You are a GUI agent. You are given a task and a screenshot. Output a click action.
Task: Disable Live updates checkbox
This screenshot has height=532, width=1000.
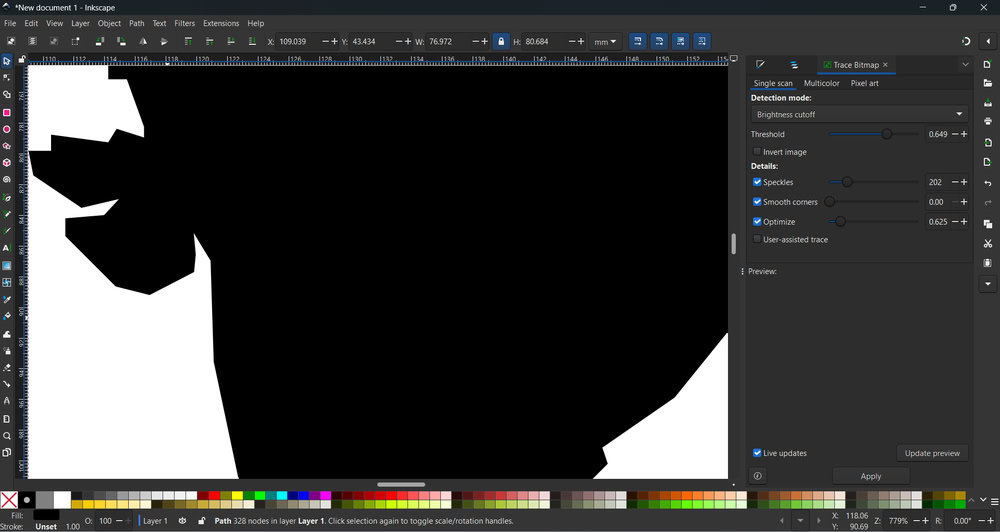[x=757, y=453]
